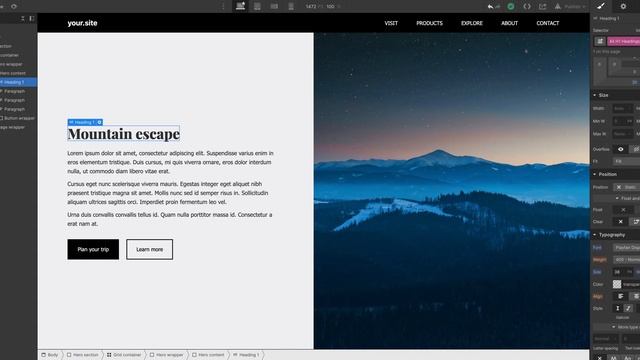Select Hero wrapper breadcrumb
This screenshot has width=640, height=360.
pyautogui.click(x=167, y=355)
